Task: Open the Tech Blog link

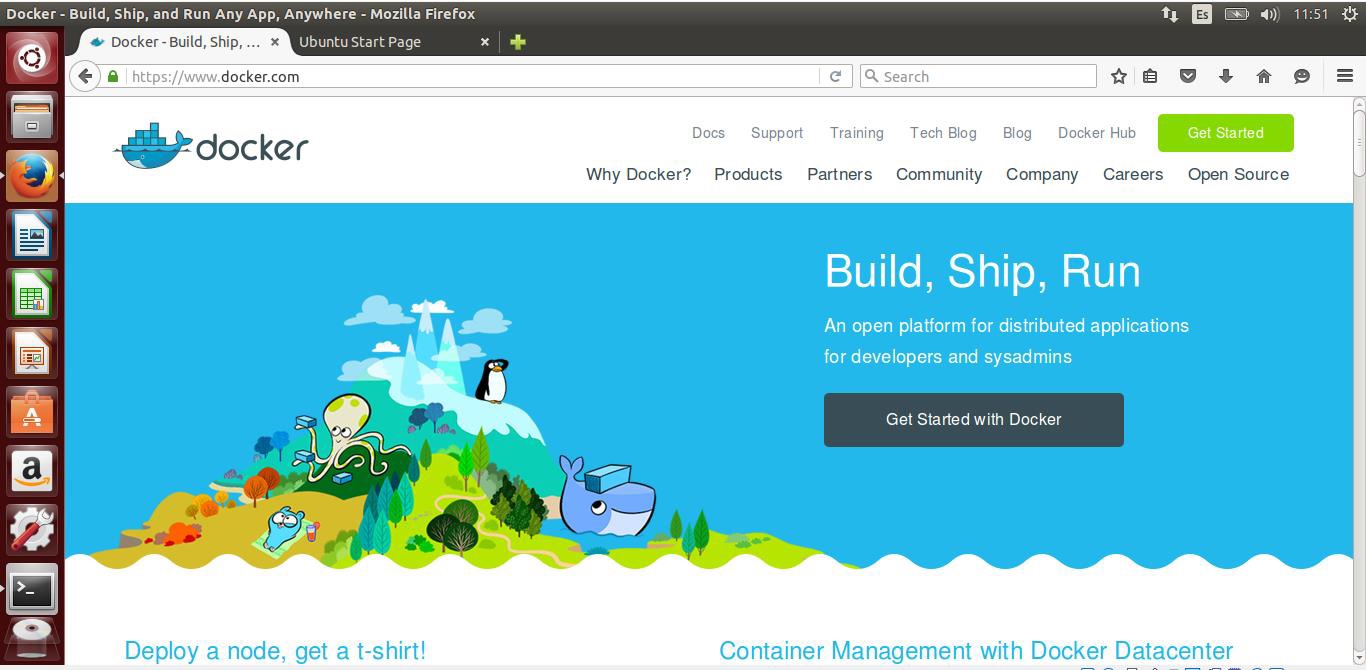Action: click(943, 133)
